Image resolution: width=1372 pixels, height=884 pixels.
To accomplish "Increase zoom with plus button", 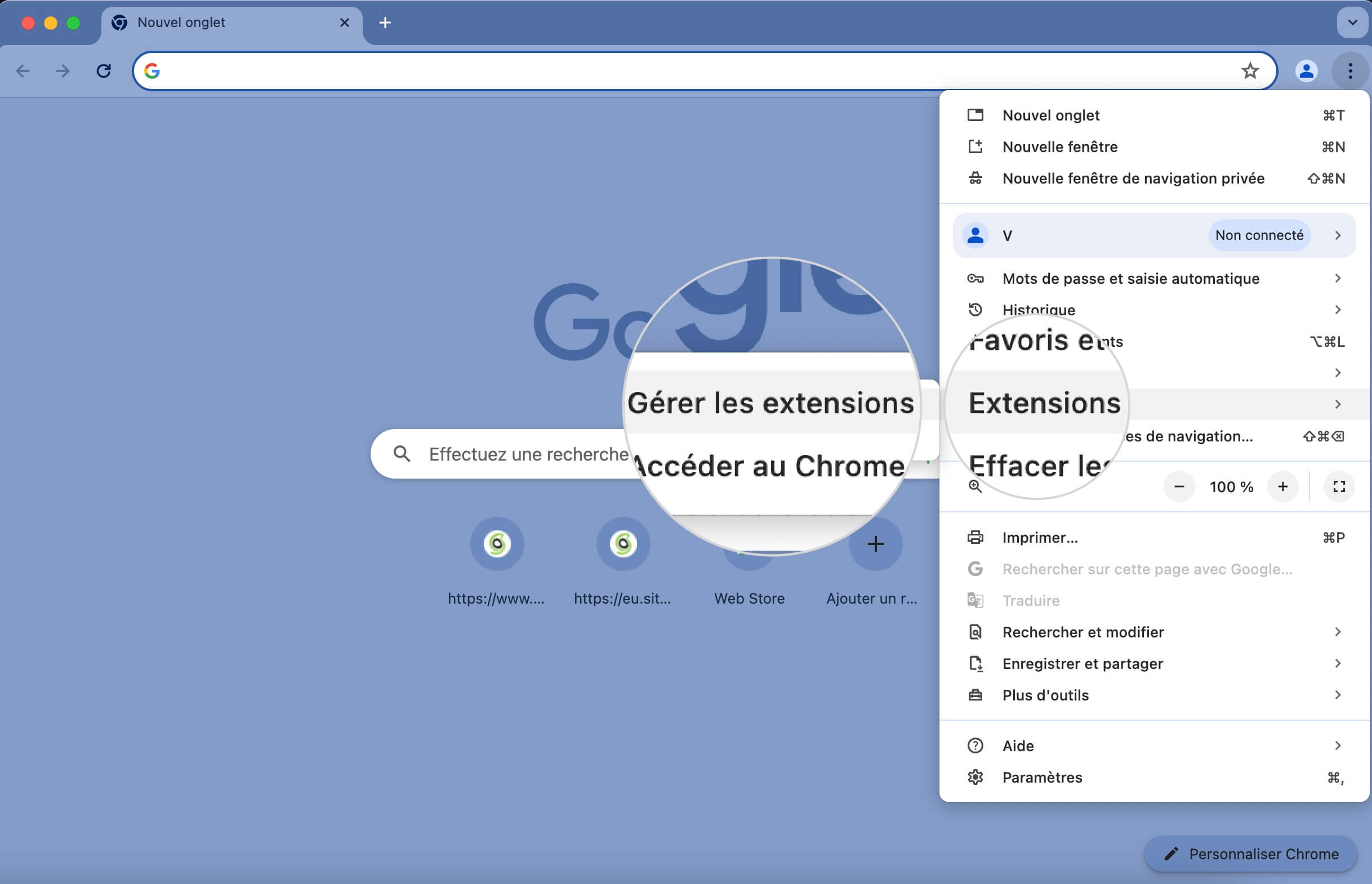I will point(1282,487).
